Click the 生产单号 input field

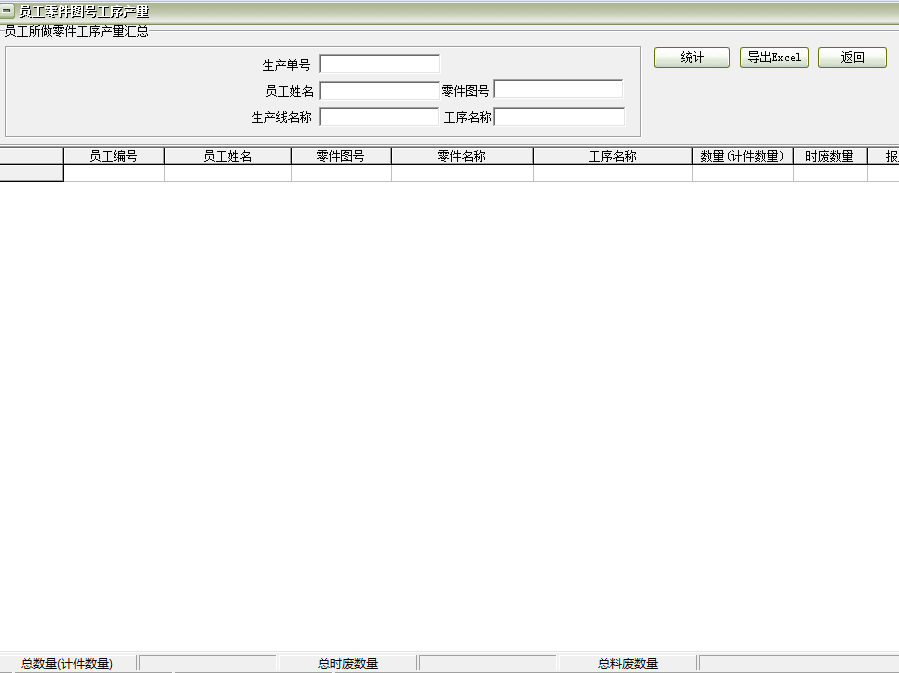click(379, 63)
